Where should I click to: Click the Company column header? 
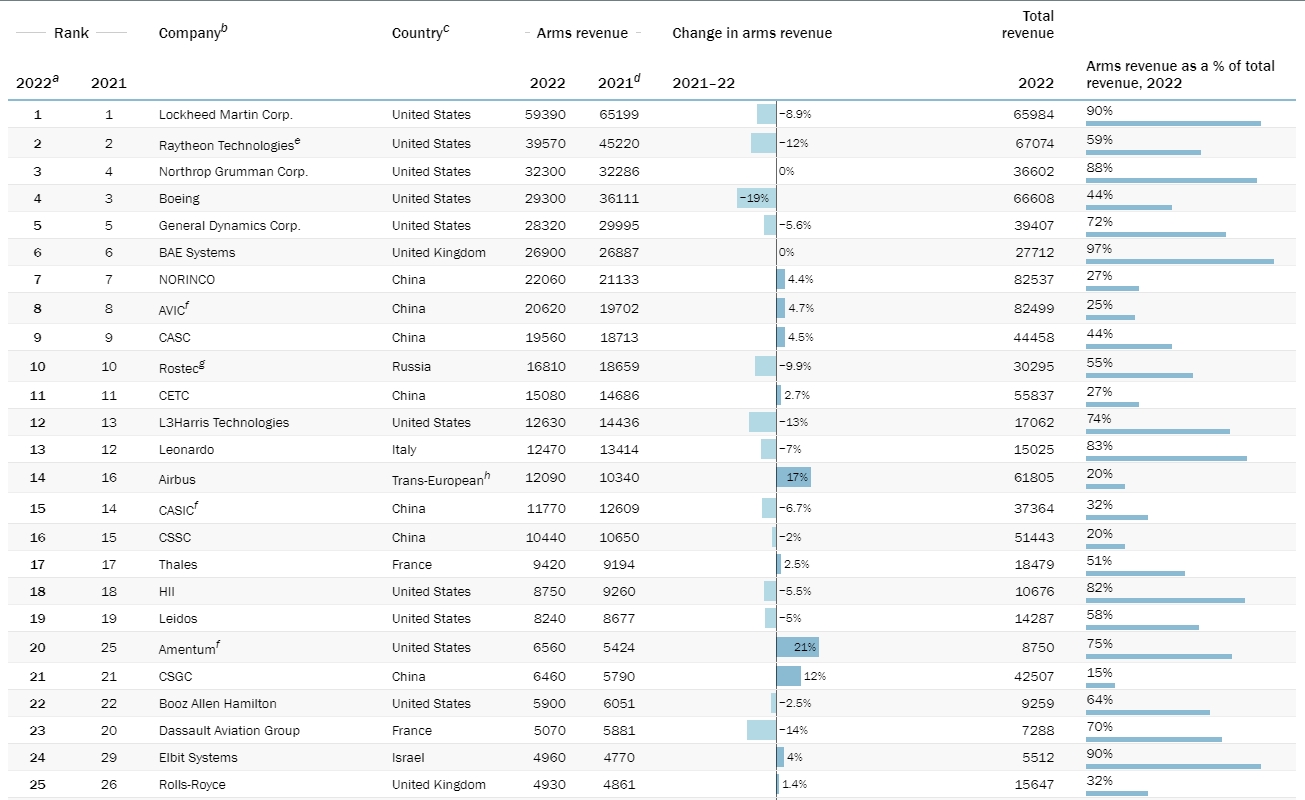[192, 33]
